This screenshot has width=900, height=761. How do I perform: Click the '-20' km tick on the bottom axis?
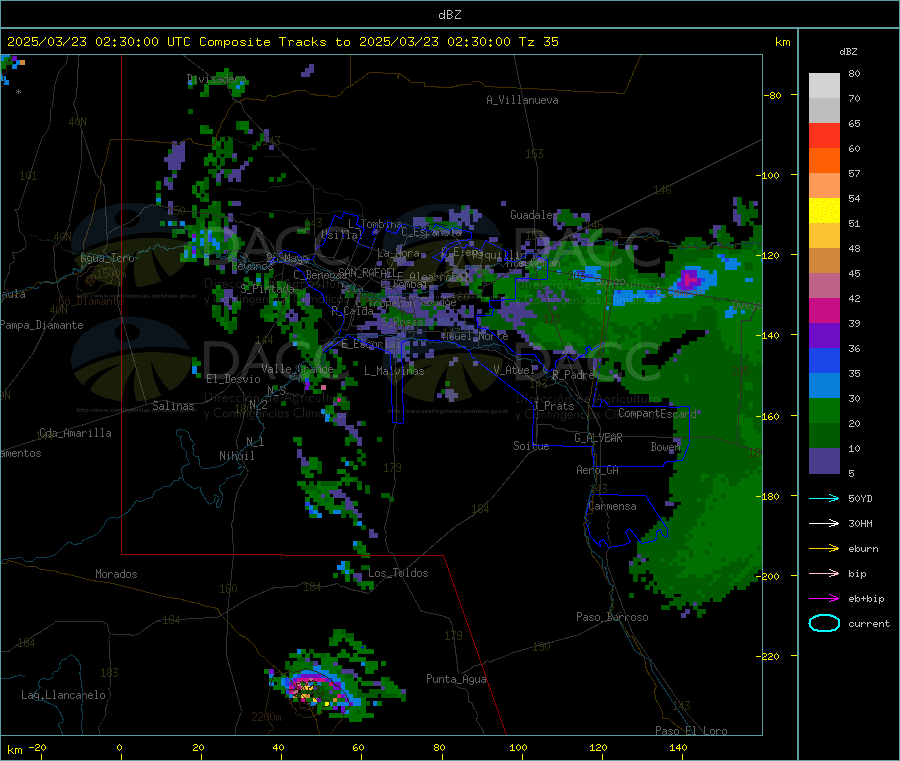pyautogui.click(x=38, y=747)
